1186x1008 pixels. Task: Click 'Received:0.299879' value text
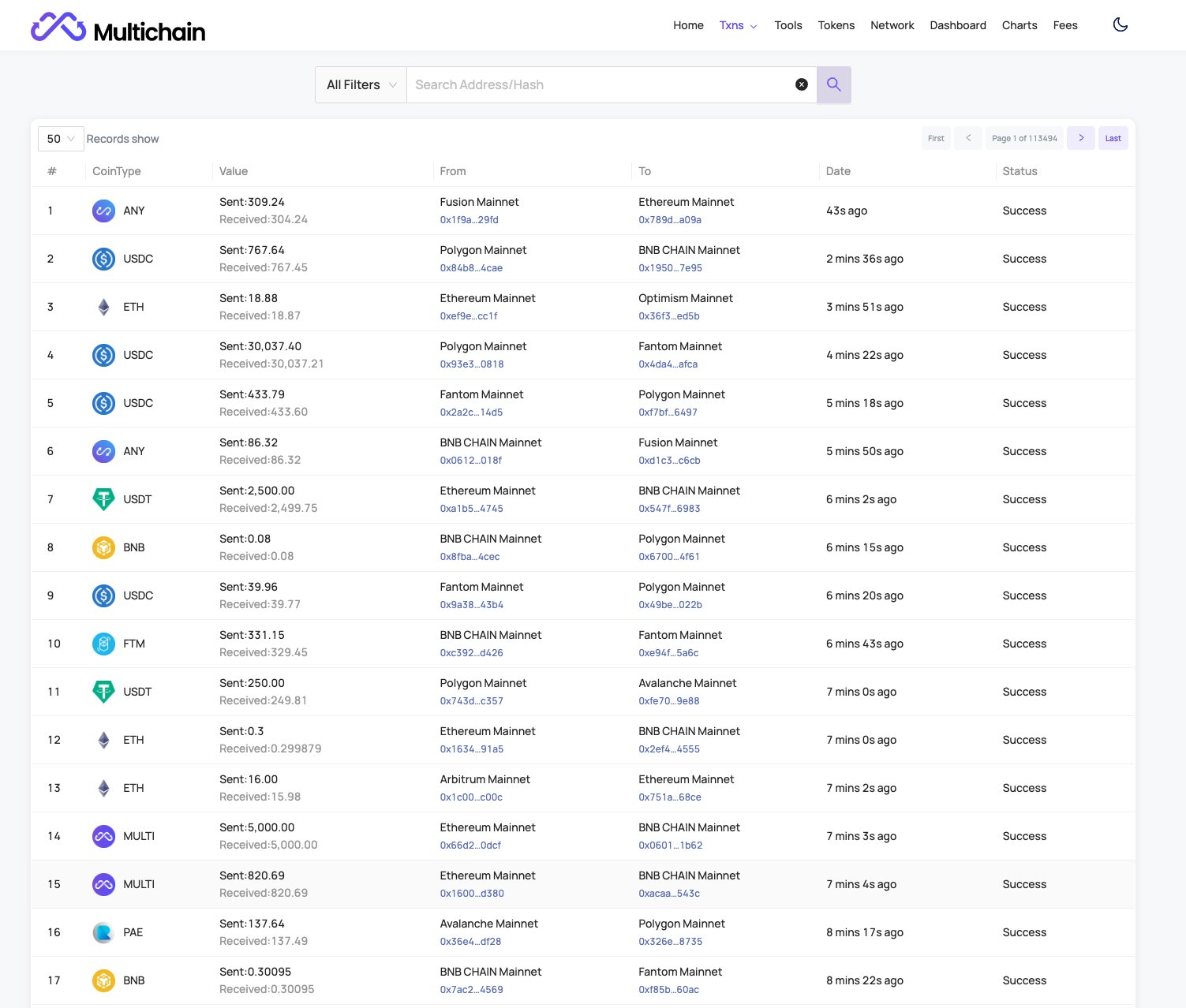[270, 749]
